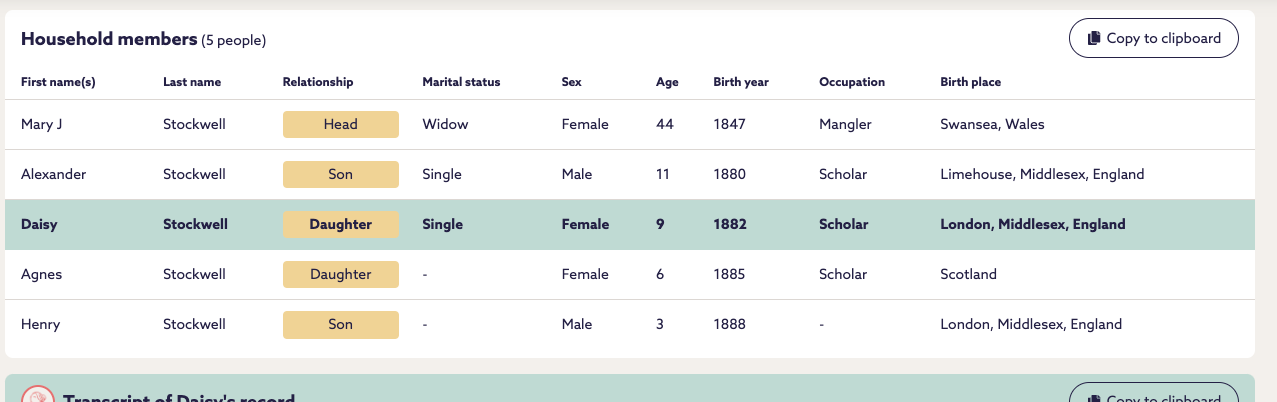
Task: Click Alexander's Son relationship badge
Action: click(340, 175)
